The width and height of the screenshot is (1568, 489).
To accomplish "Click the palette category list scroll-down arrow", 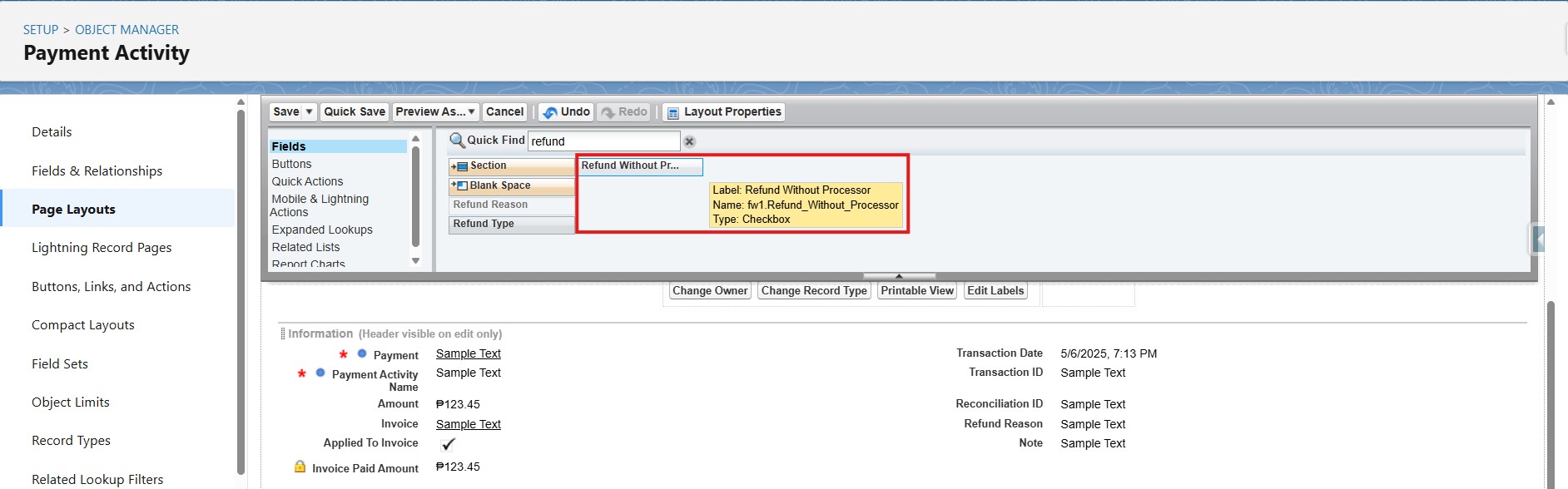I will [x=416, y=260].
